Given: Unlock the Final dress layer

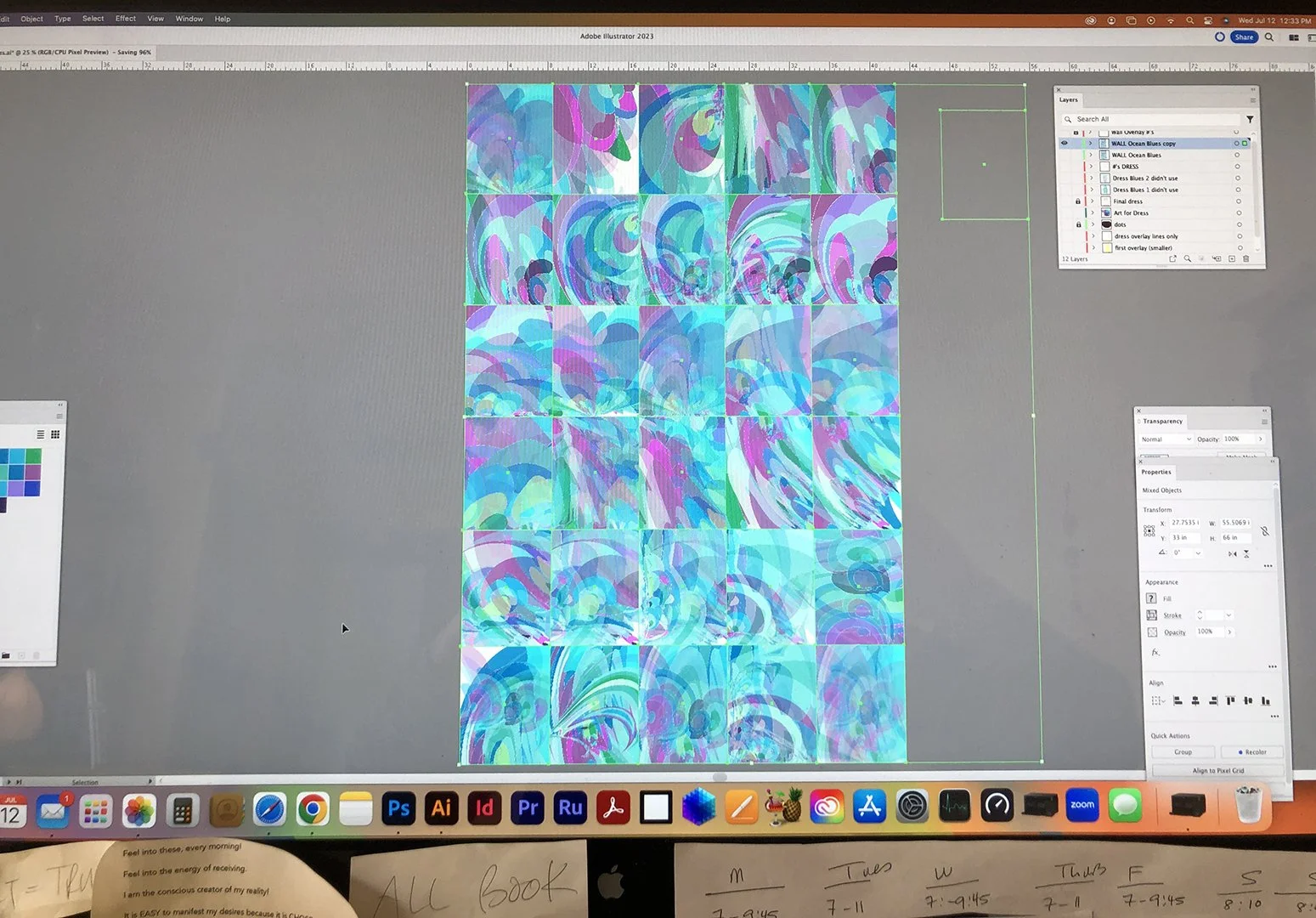Looking at the screenshot, I should coord(1078,201).
